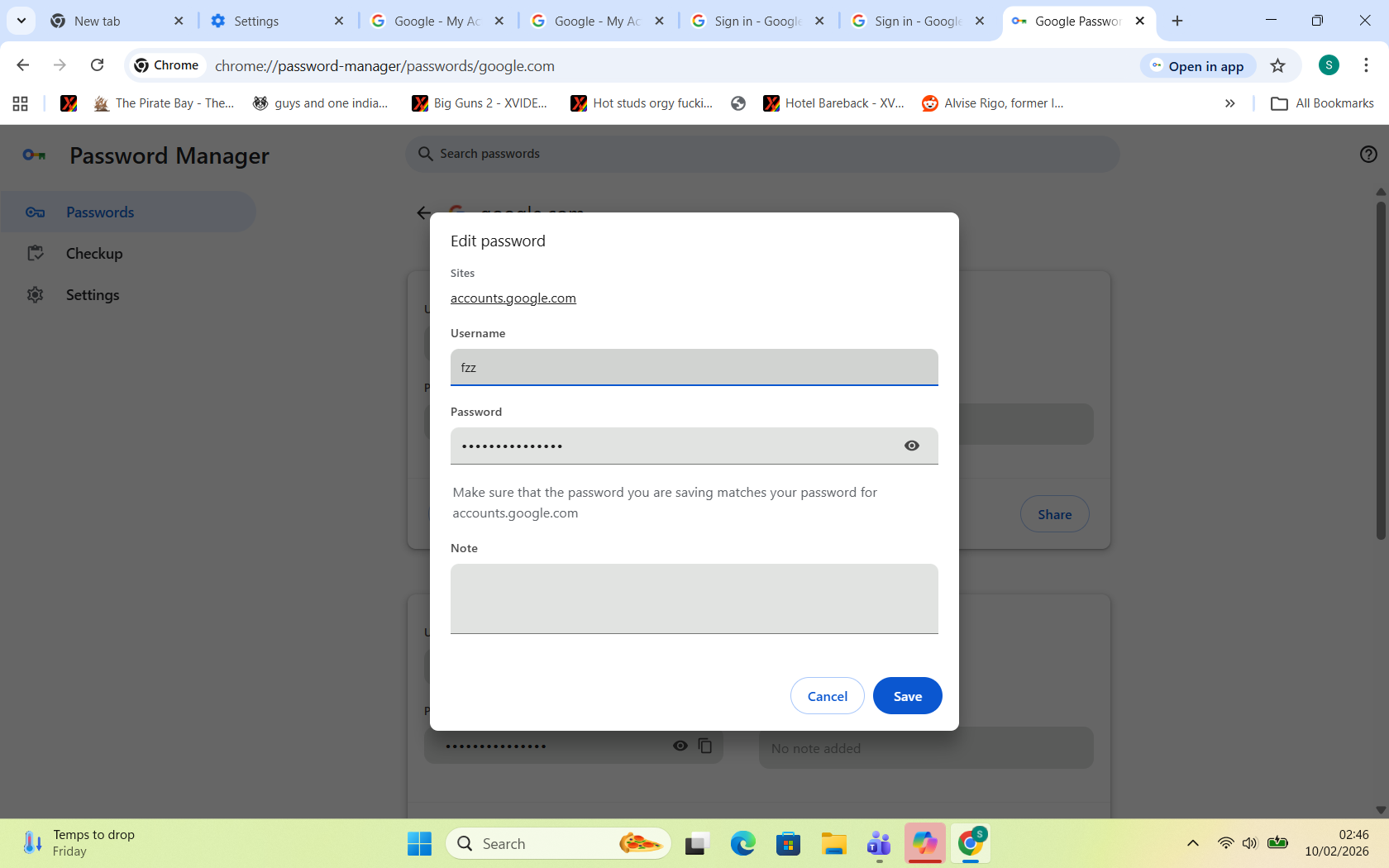Click the Save button
Image resolution: width=1389 pixels, height=868 pixels.
click(907, 696)
